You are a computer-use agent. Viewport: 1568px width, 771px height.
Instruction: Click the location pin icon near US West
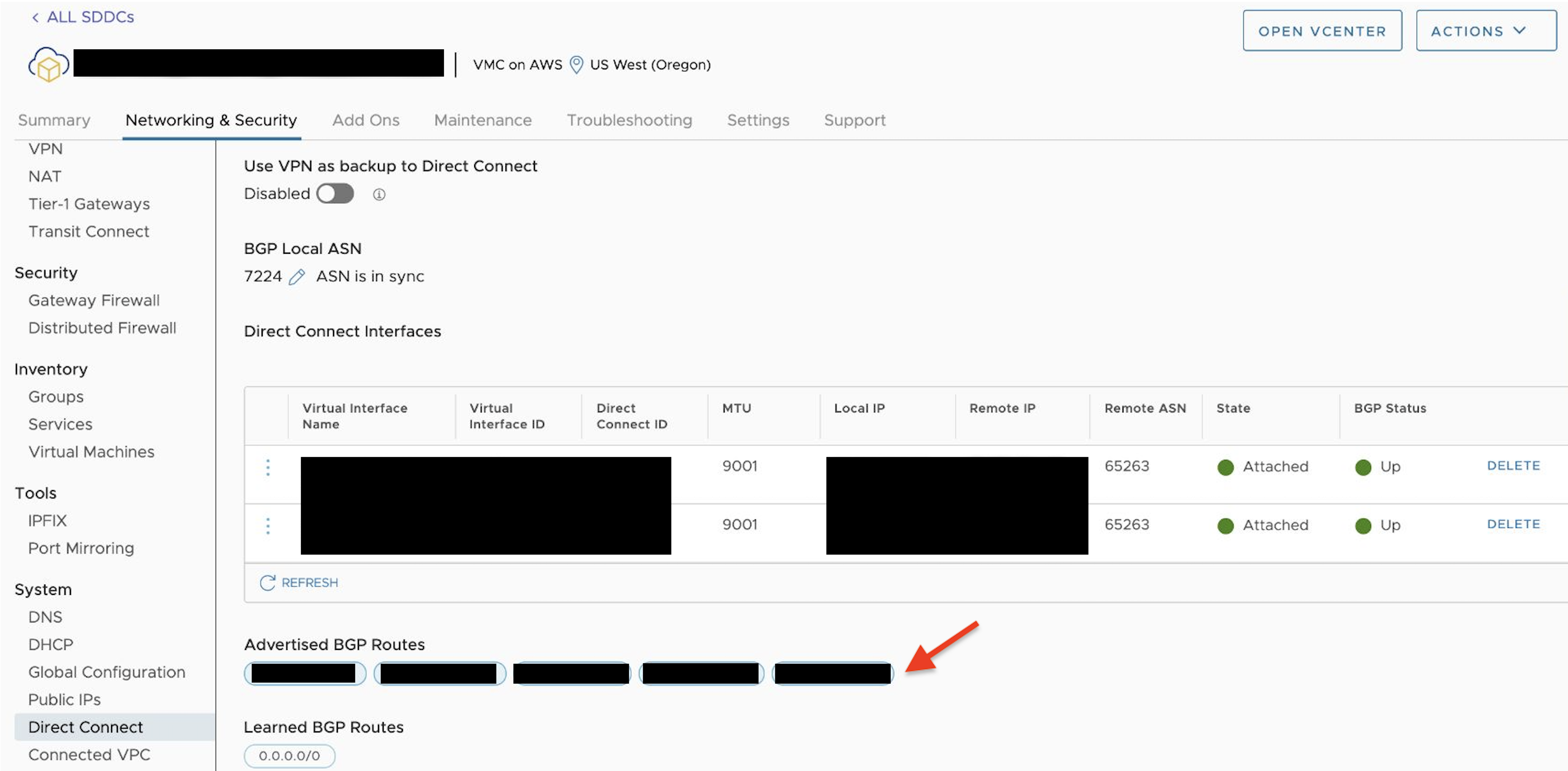point(576,65)
